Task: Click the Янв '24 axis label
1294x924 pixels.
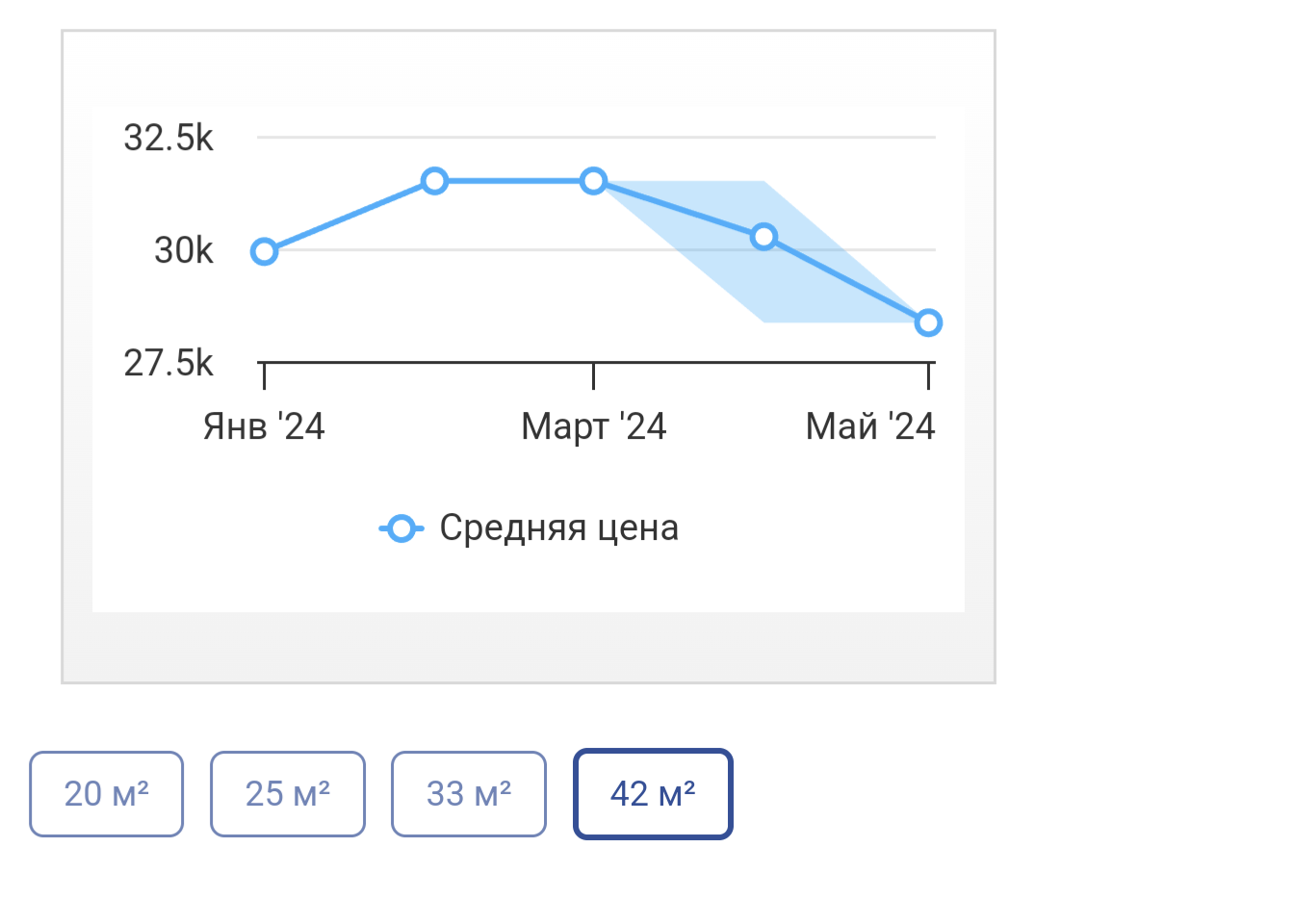Action: [264, 426]
